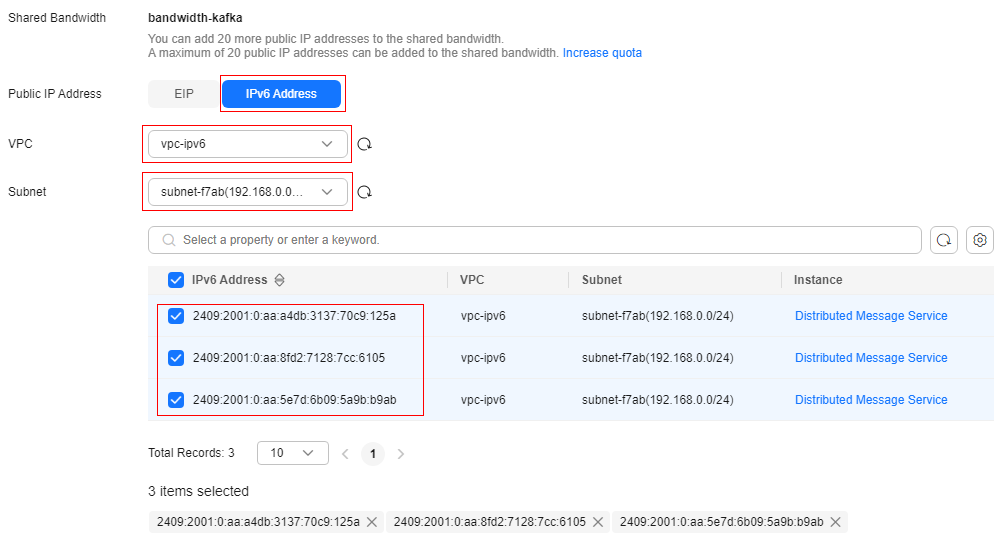Screen dimensions: 1001x542
Task: Refresh the VPC list
Action: pyautogui.click(x=365, y=144)
